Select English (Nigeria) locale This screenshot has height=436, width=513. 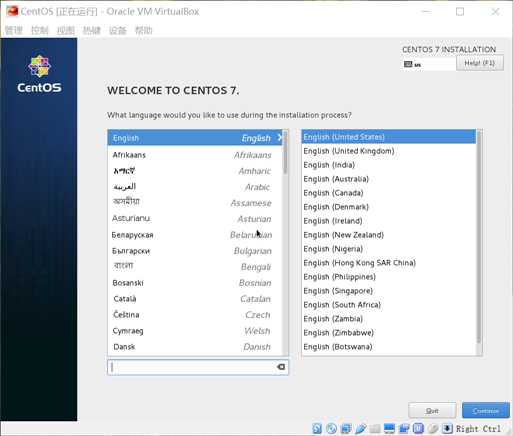[389, 249]
